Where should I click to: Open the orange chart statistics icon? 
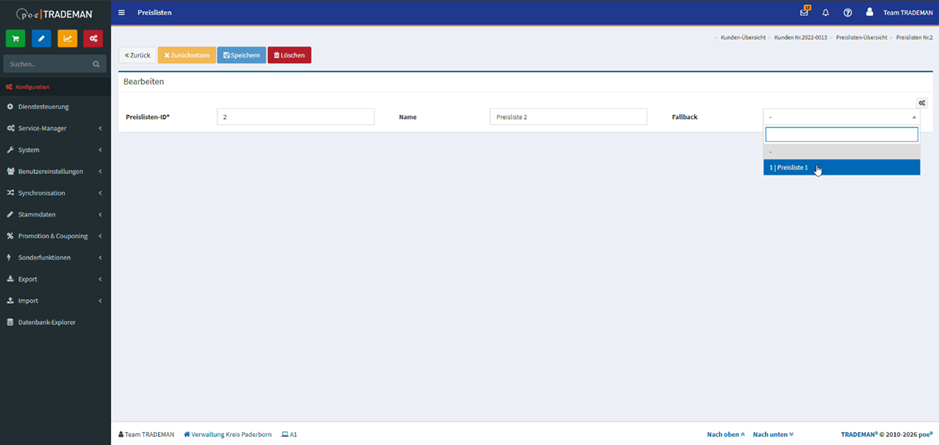coord(68,38)
